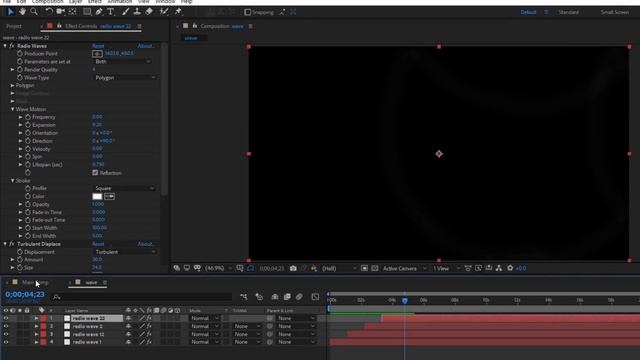Select the Selection arrow tool
Viewport: 640px width, 360px height.
click(x=10, y=12)
